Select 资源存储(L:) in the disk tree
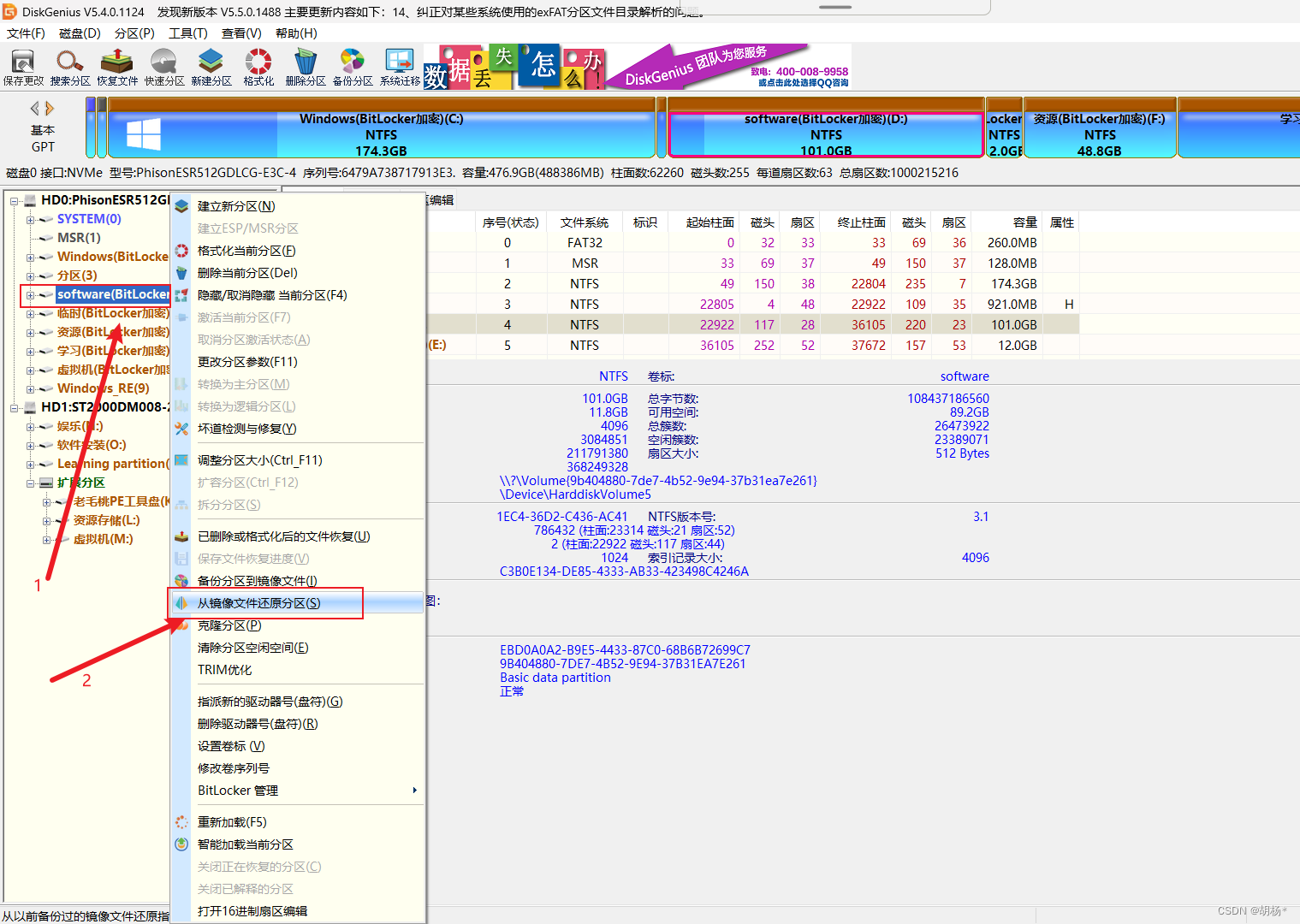1300x924 pixels. coord(106,520)
